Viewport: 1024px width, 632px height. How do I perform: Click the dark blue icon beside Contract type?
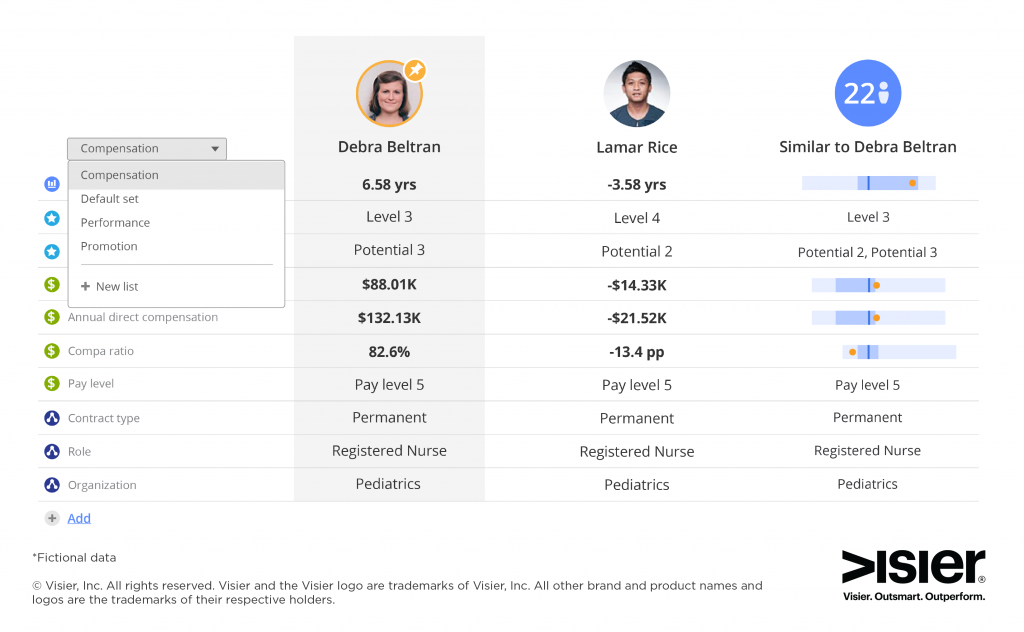(51, 418)
